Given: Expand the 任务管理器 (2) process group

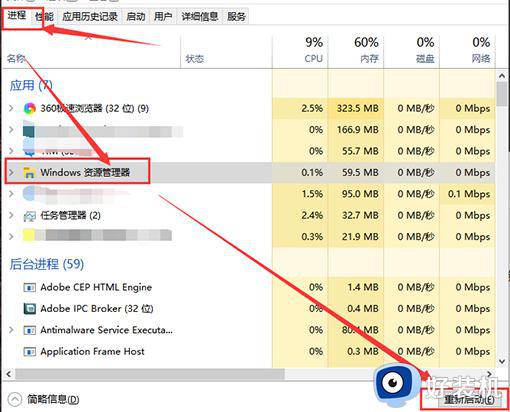Looking at the screenshot, I should pyautogui.click(x=11, y=215).
